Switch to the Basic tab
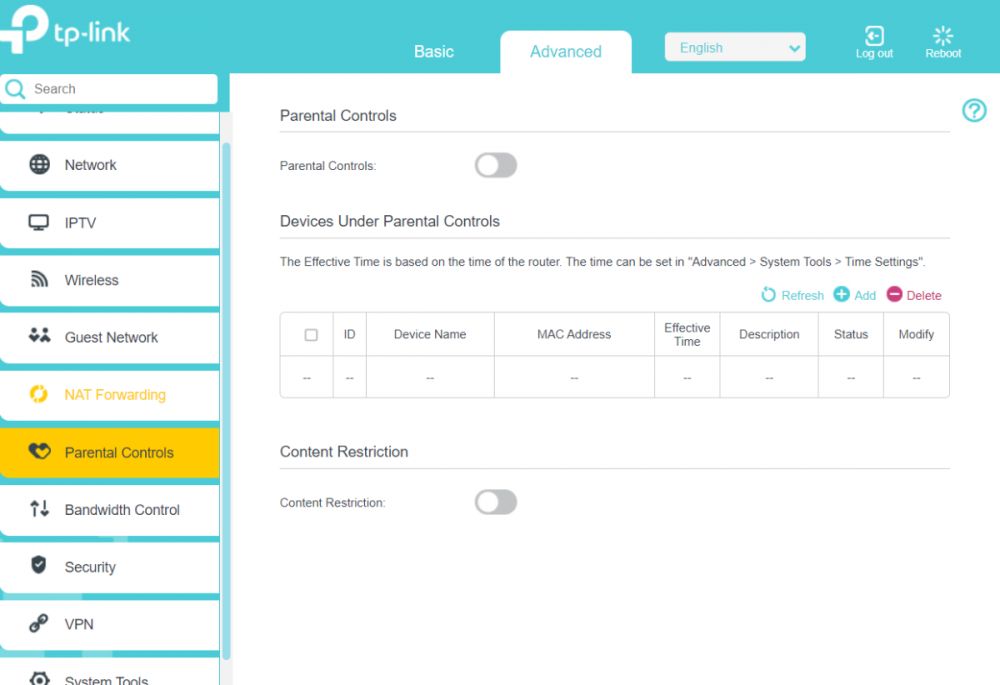The height and width of the screenshot is (685, 1000). [x=434, y=52]
